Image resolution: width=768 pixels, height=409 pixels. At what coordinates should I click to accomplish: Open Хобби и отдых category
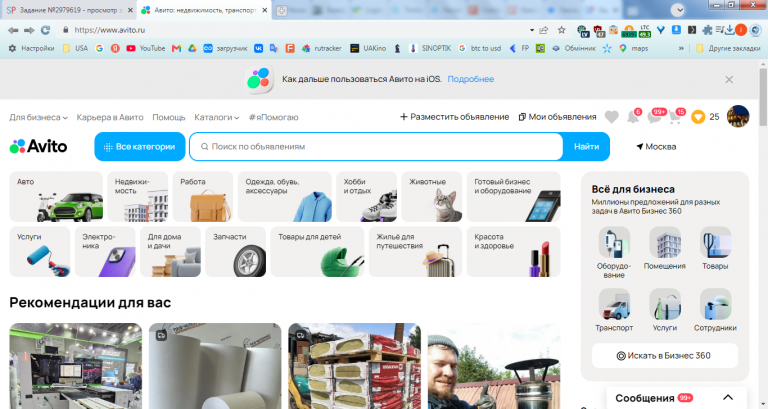click(x=366, y=196)
